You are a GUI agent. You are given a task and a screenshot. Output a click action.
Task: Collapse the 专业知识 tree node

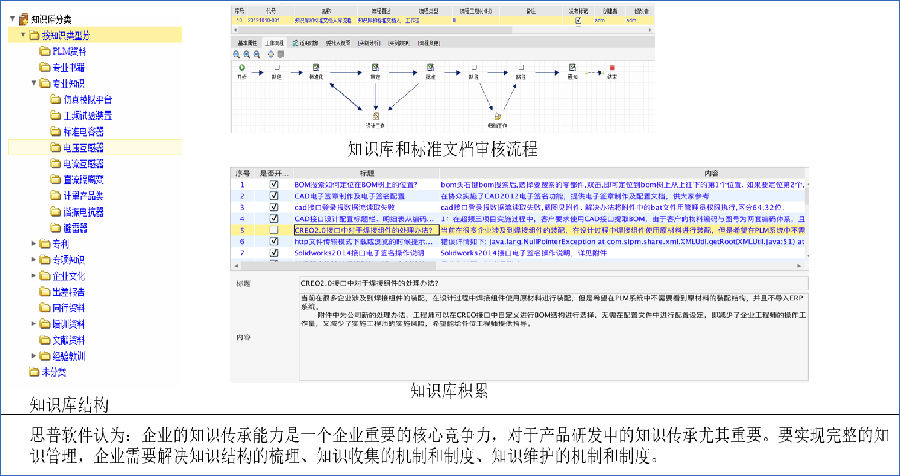[x=34, y=83]
